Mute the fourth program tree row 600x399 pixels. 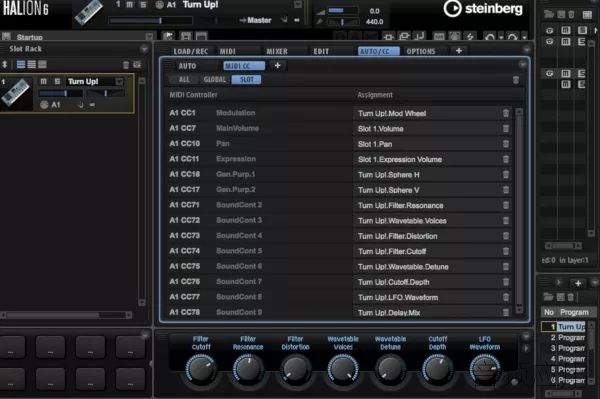point(566,84)
